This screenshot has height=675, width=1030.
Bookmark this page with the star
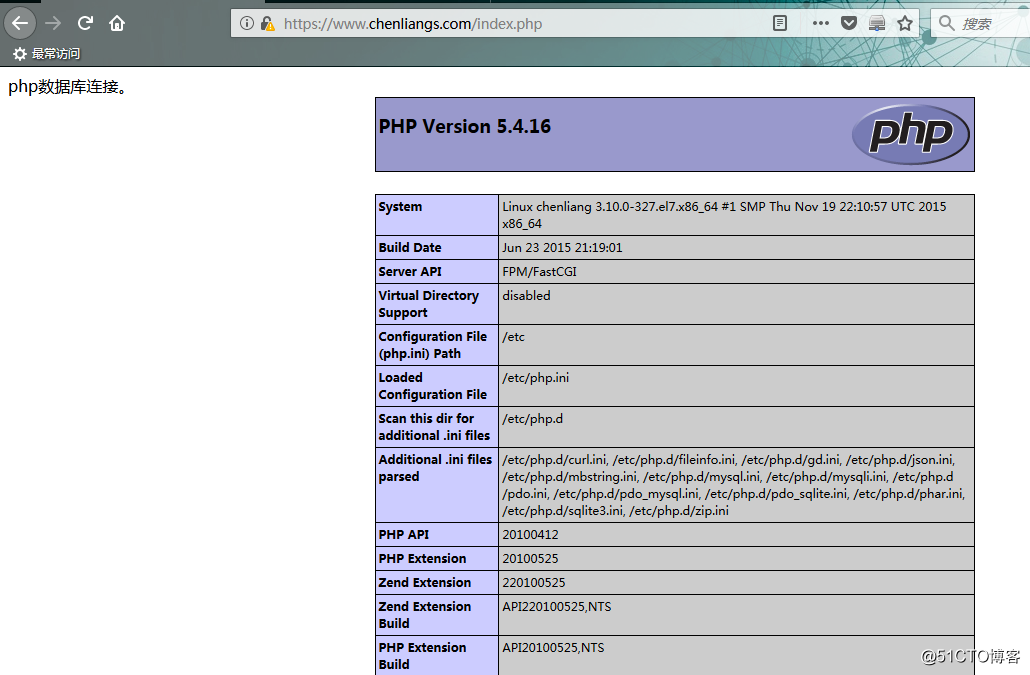[x=905, y=24]
